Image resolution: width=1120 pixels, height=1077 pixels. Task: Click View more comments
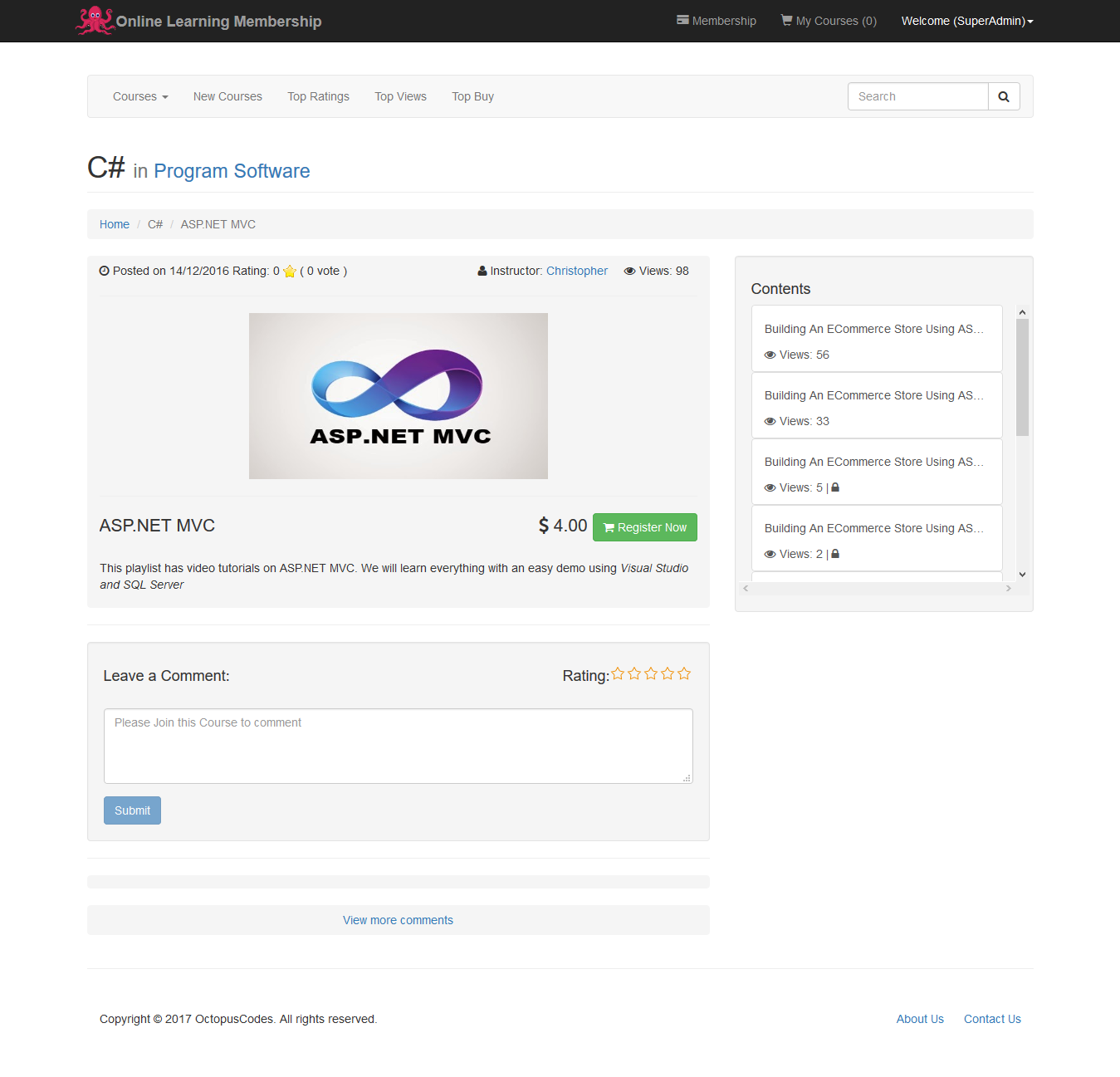tap(398, 920)
